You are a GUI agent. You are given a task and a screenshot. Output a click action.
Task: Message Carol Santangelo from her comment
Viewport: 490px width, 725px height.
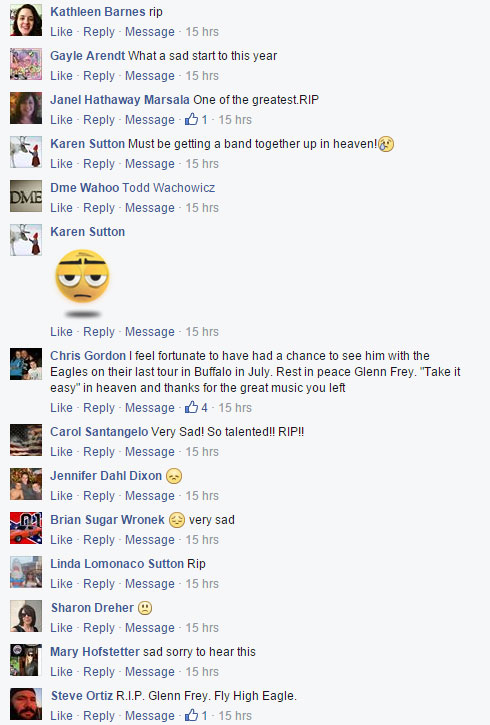[150, 452]
